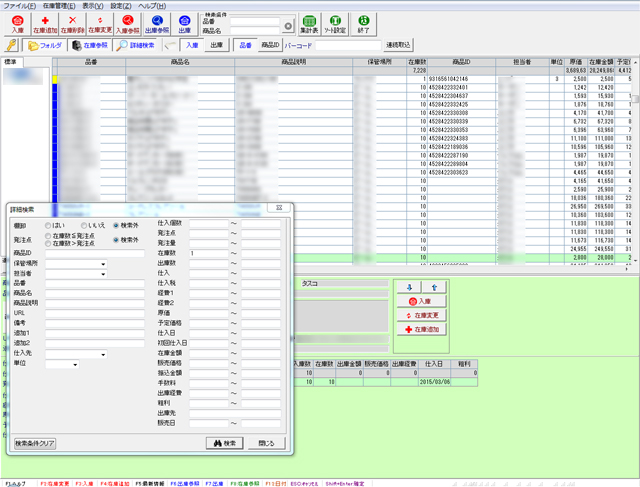The width and height of the screenshot is (640, 487).
Task: Select the はい radio button for 棚卸
Action: click(49, 225)
